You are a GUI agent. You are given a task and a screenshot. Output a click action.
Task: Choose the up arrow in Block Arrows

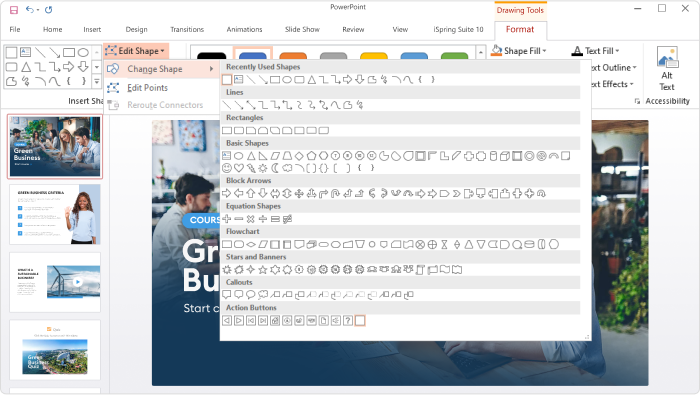[x=251, y=193]
